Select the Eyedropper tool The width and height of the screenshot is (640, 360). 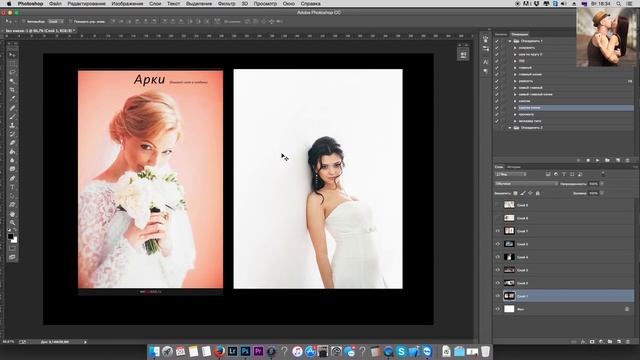(12, 99)
